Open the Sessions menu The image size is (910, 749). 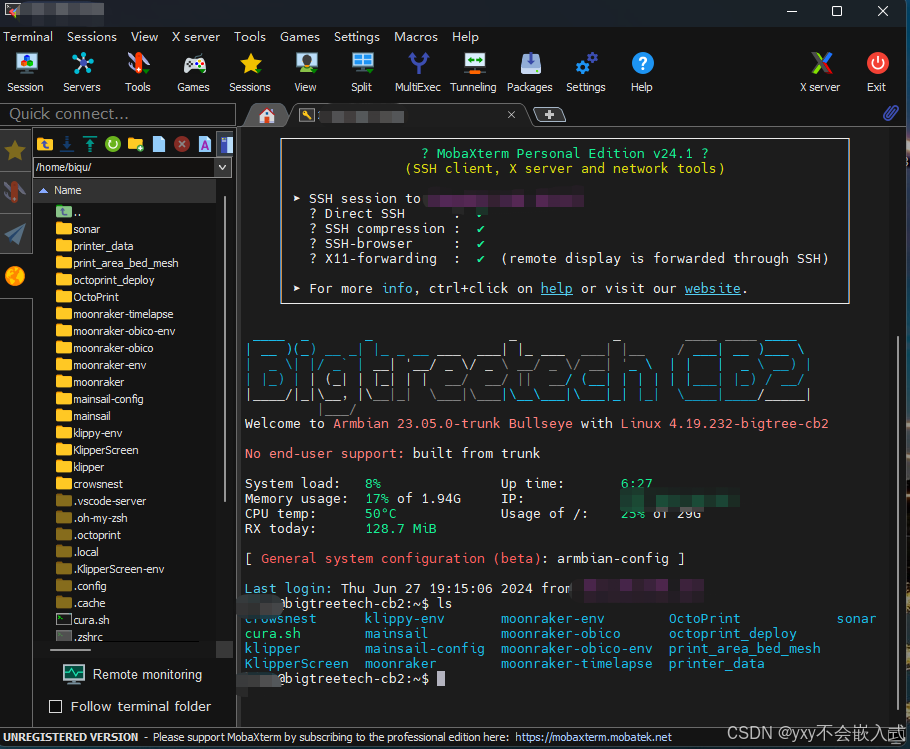point(92,37)
